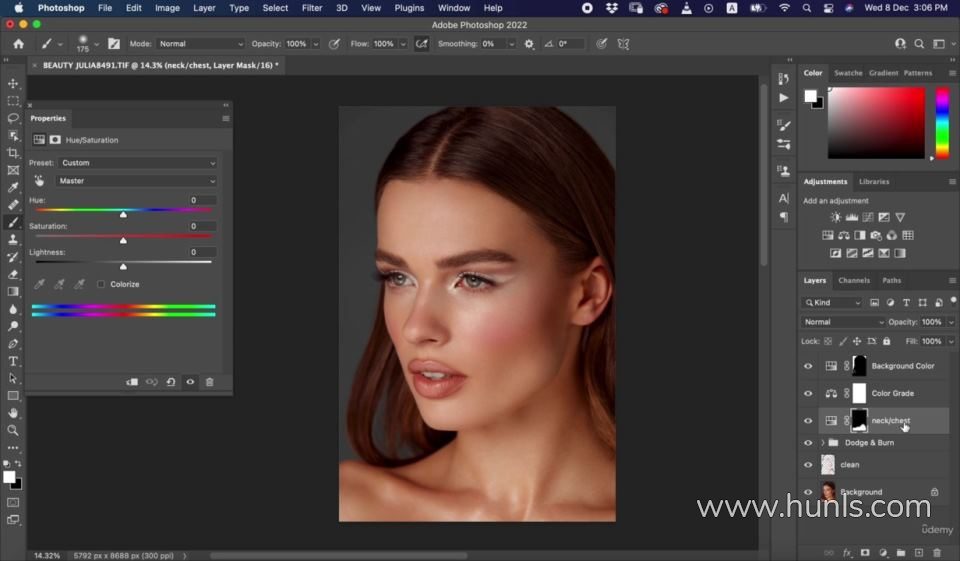
Task: Delete the adjustment using the Properties trash icon
Action: (x=209, y=382)
